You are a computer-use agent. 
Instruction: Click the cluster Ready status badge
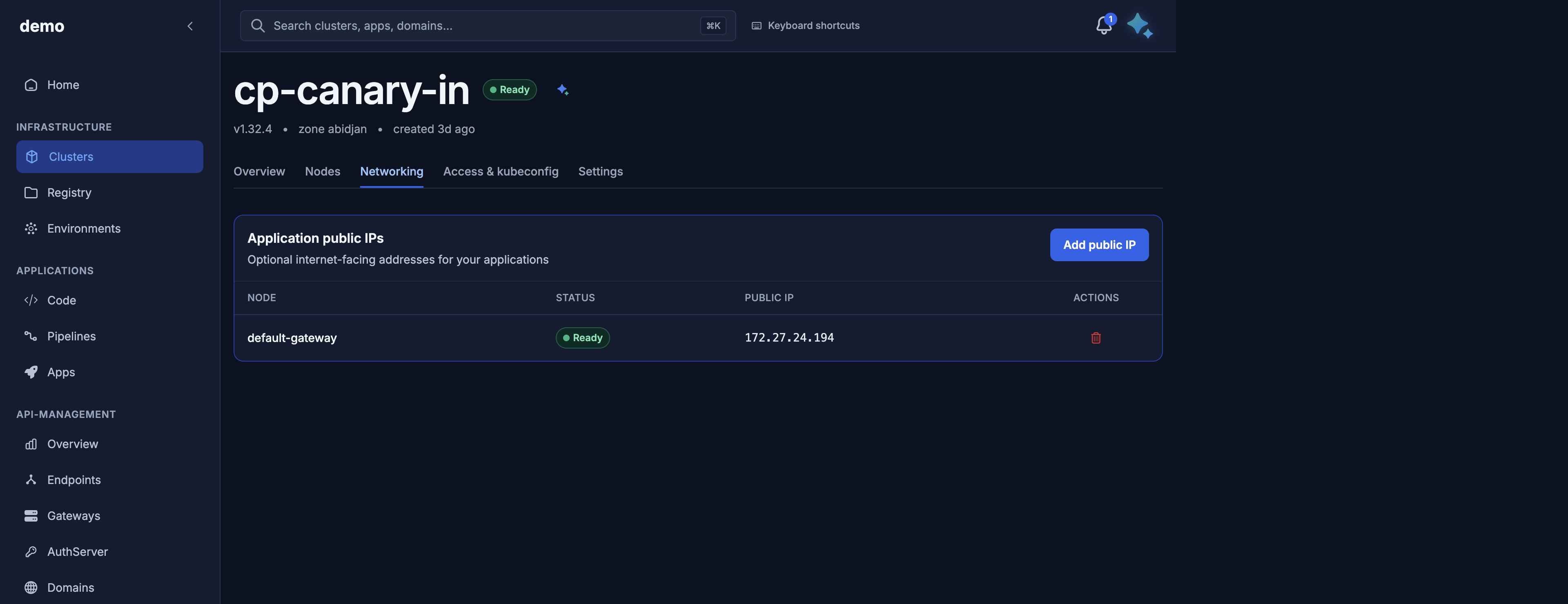(x=510, y=90)
